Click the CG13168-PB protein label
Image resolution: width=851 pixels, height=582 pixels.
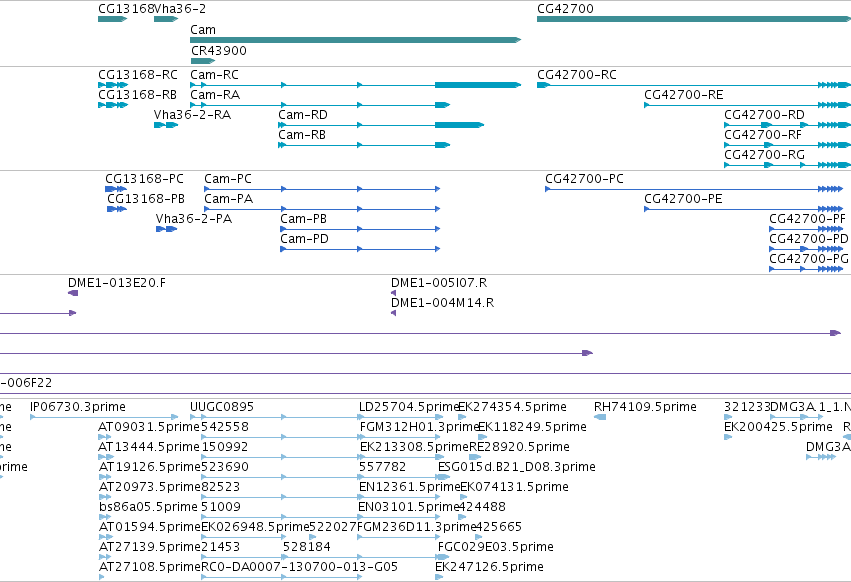(x=146, y=199)
